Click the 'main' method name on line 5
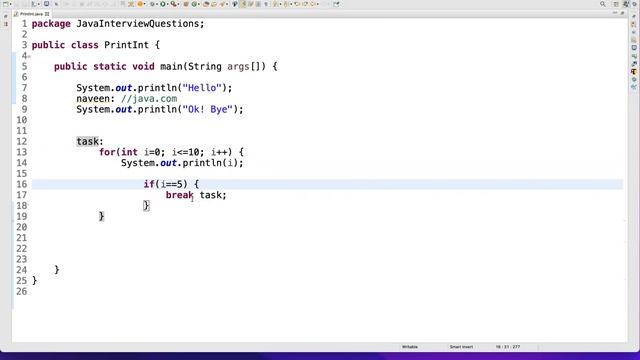The height and width of the screenshot is (360, 640). [x=171, y=67]
